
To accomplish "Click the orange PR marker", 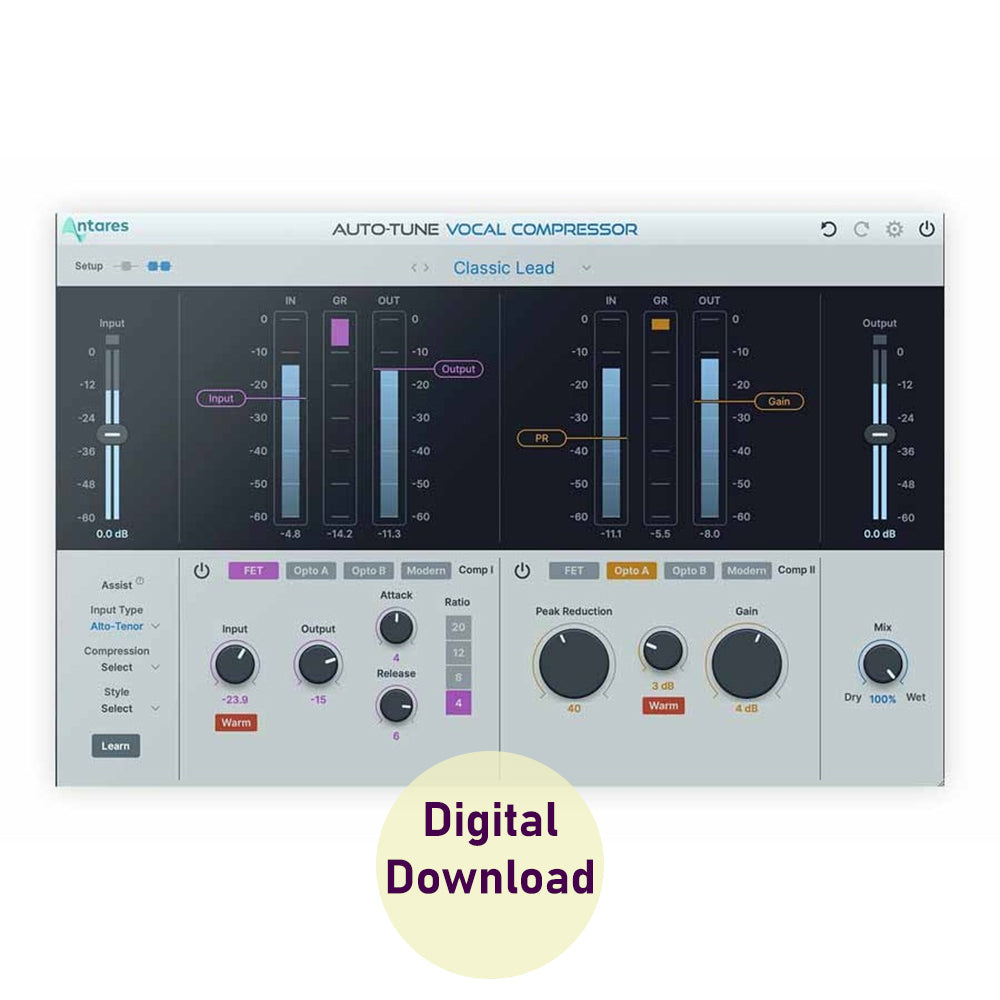I will click(541, 438).
